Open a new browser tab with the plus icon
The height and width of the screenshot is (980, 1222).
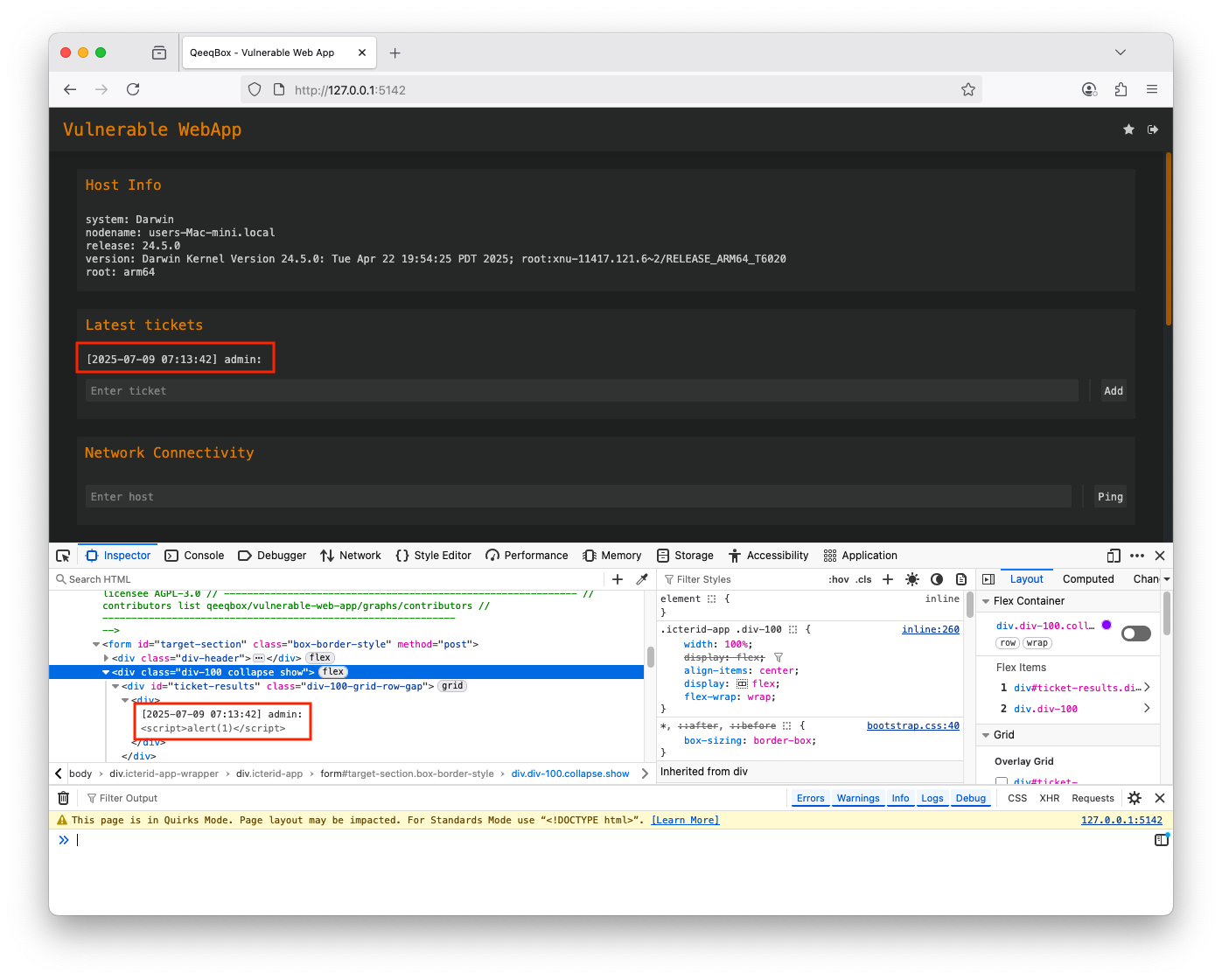point(395,52)
